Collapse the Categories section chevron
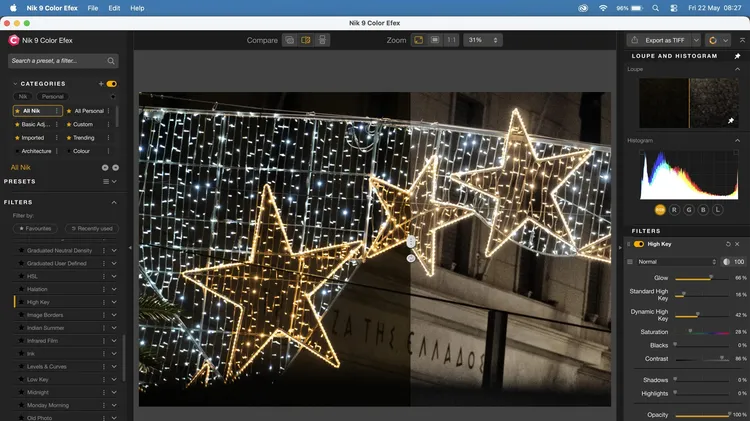The image size is (750, 421). (15, 84)
